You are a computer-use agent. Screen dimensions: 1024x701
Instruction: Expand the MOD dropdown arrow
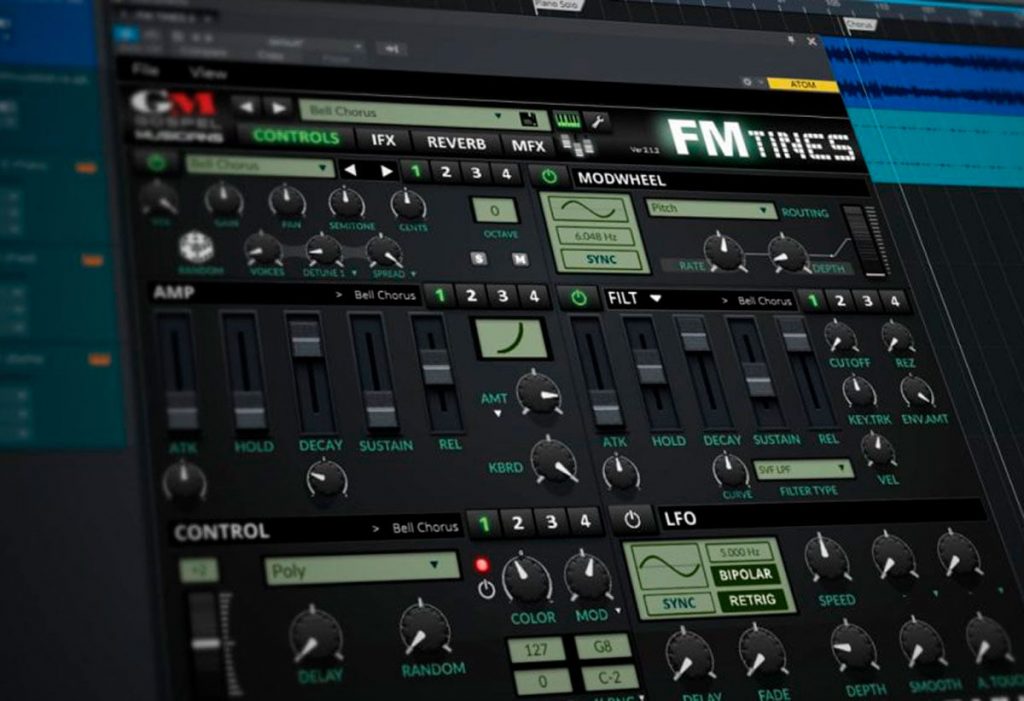click(618, 612)
